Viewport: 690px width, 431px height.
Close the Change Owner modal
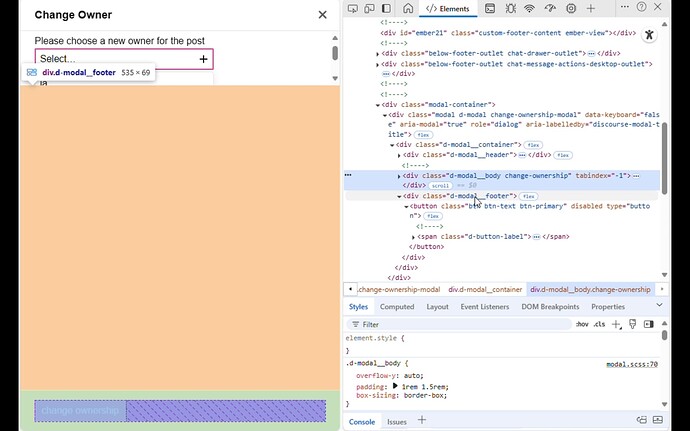(x=323, y=15)
